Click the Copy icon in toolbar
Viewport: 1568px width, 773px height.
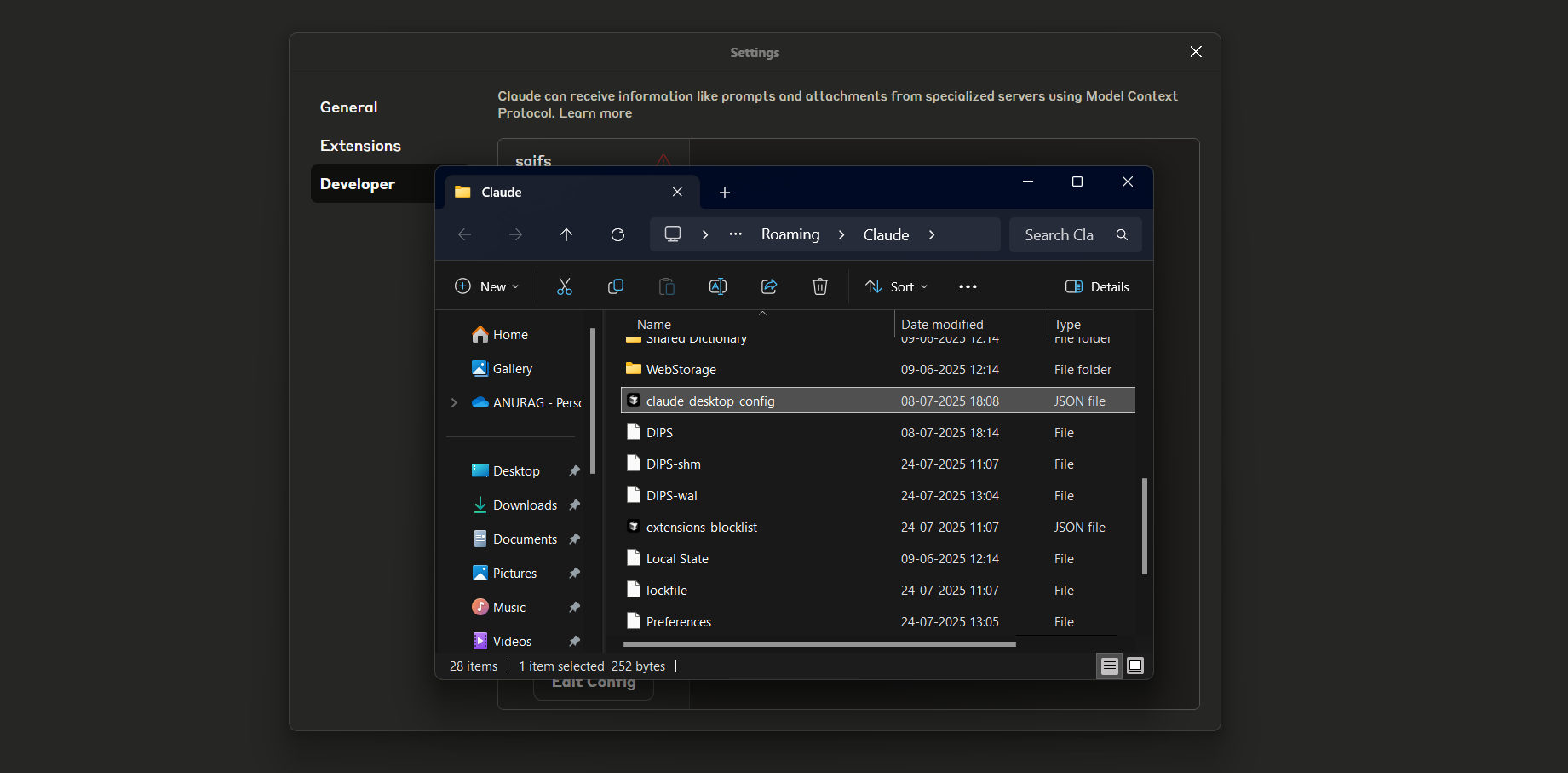(x=616, y=286)
